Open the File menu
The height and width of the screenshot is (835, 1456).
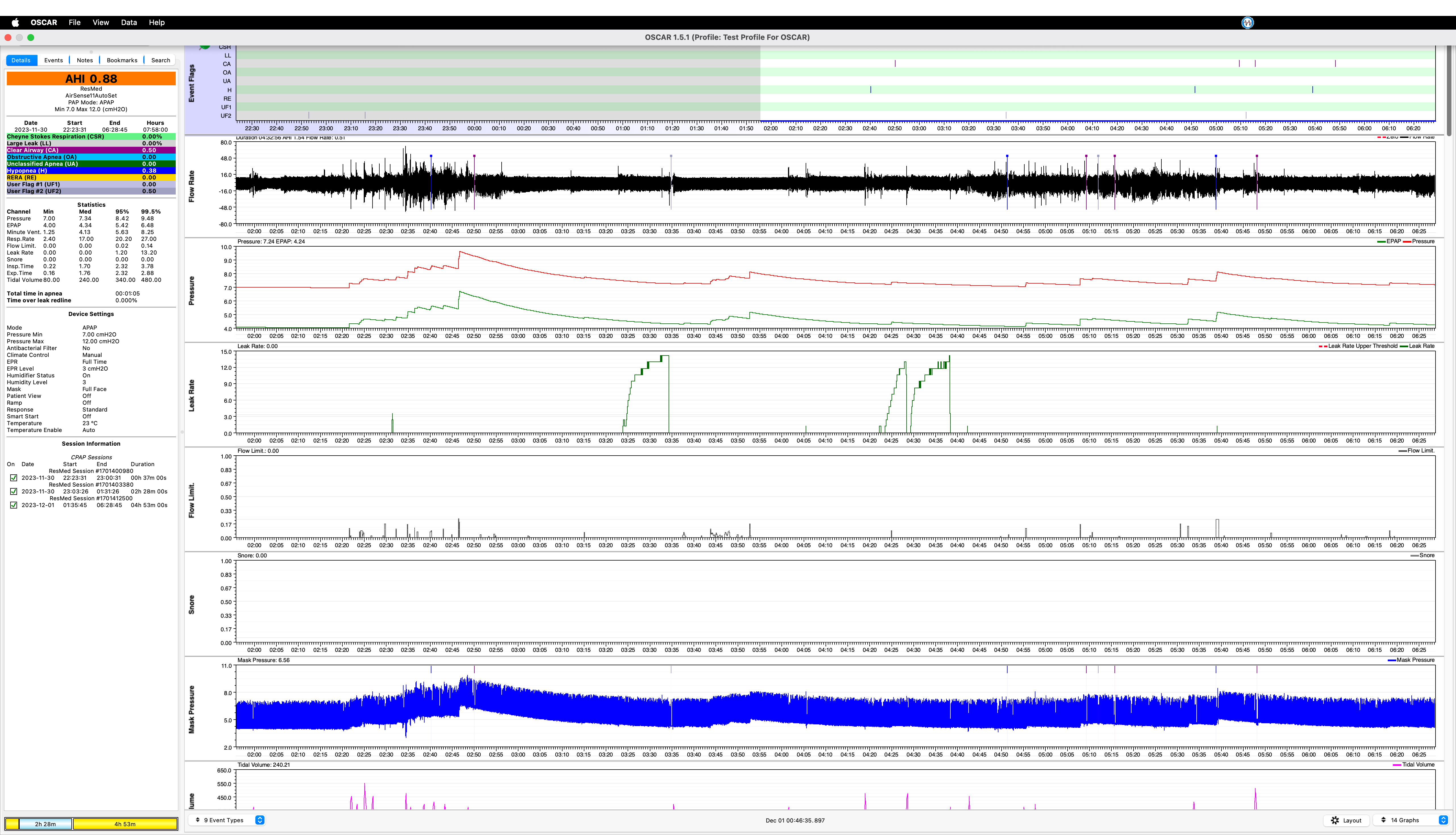pyautogui.click(x=75, y=22)
